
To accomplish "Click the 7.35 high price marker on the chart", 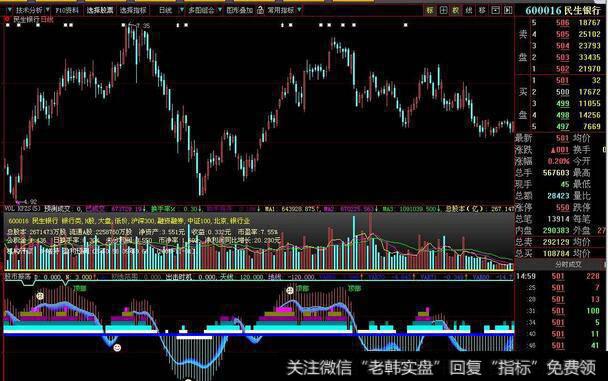I will (143, 25).
